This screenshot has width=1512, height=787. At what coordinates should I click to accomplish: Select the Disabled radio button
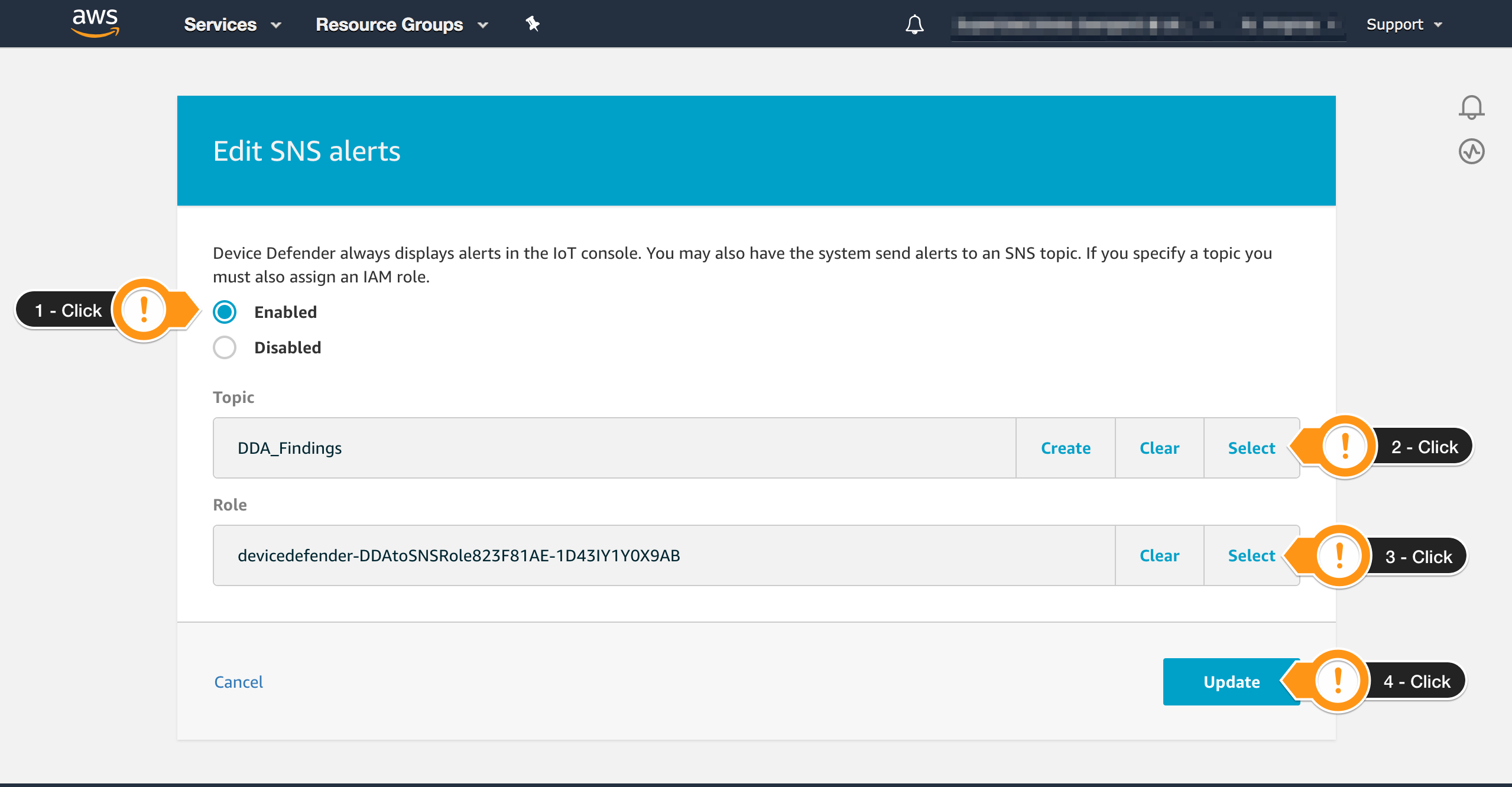[x=225, y=347]
